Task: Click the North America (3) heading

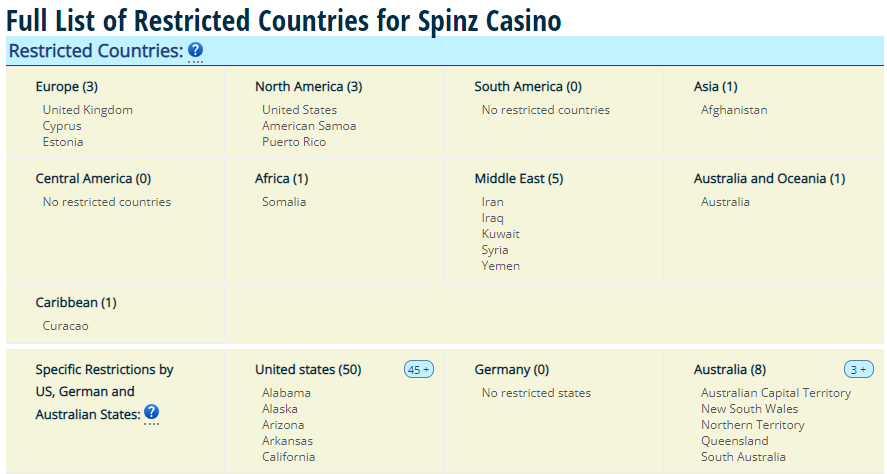Action: point(308,87)
